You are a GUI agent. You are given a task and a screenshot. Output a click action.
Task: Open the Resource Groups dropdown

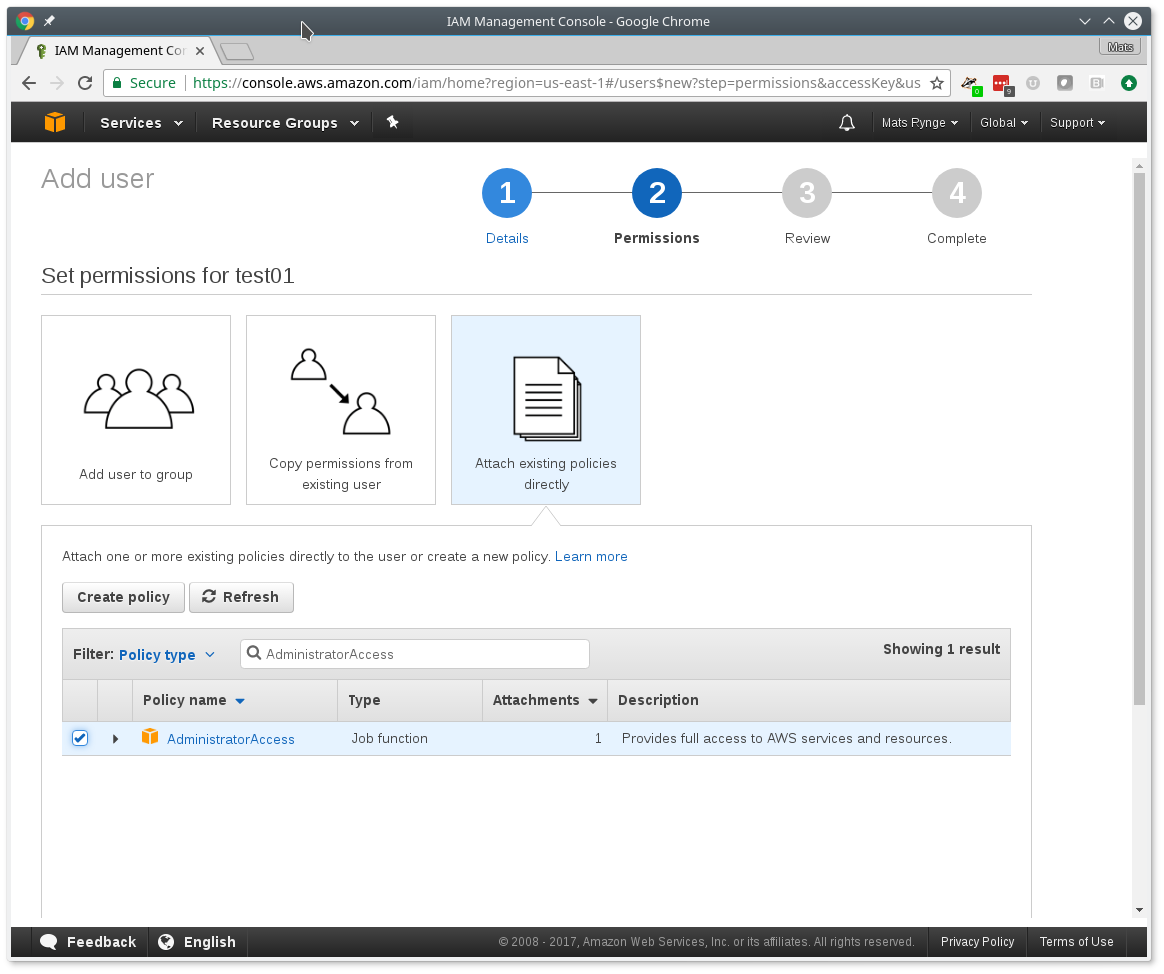click(x=285, y=123)
